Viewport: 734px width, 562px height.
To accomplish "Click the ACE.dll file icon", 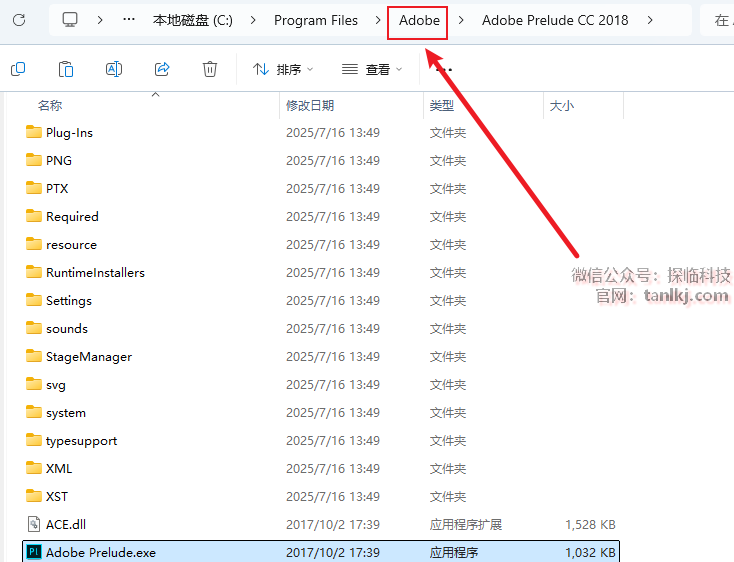I will click(34, 524).
